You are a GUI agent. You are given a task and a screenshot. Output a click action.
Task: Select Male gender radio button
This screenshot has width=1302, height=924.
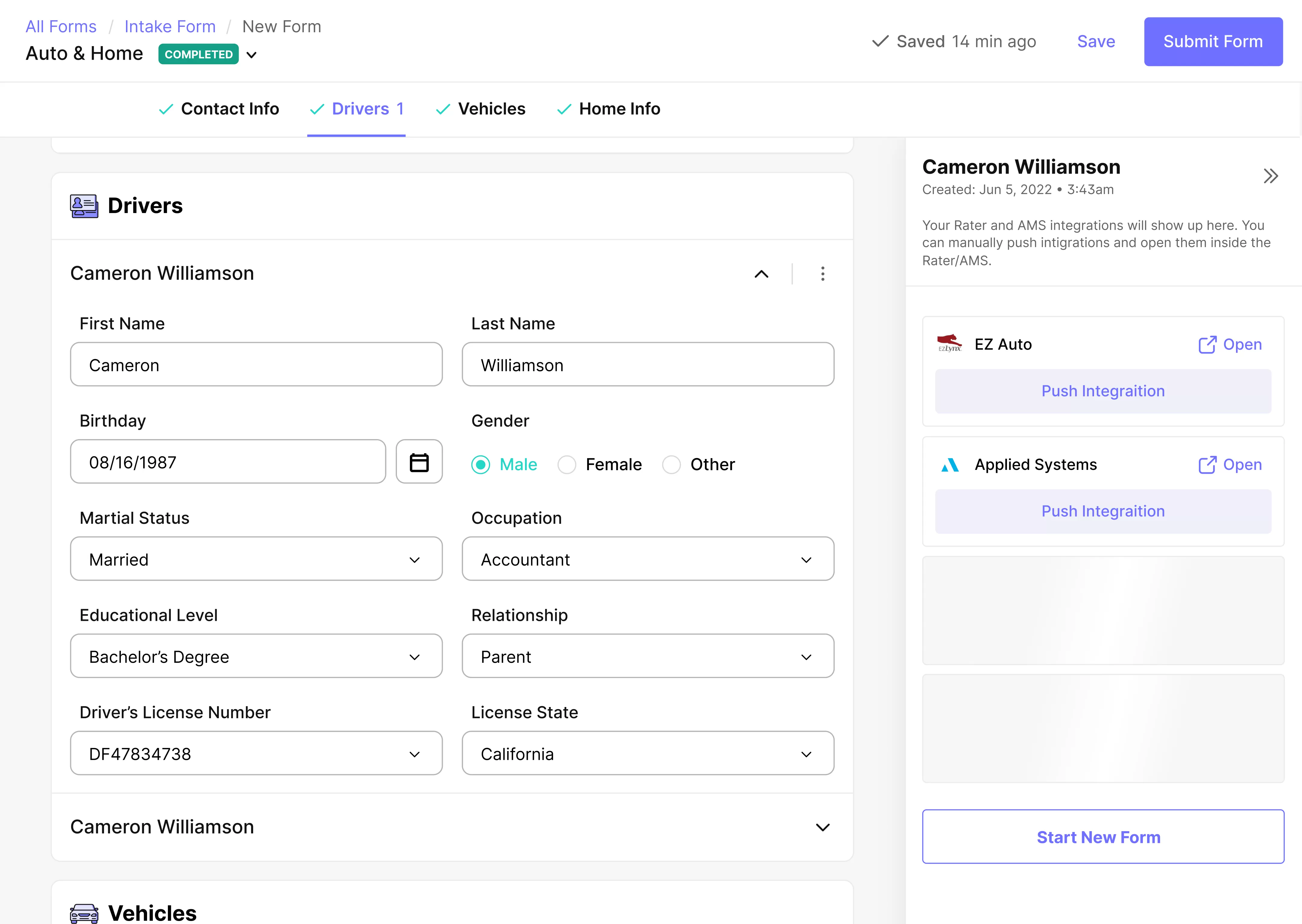(481, 465)
